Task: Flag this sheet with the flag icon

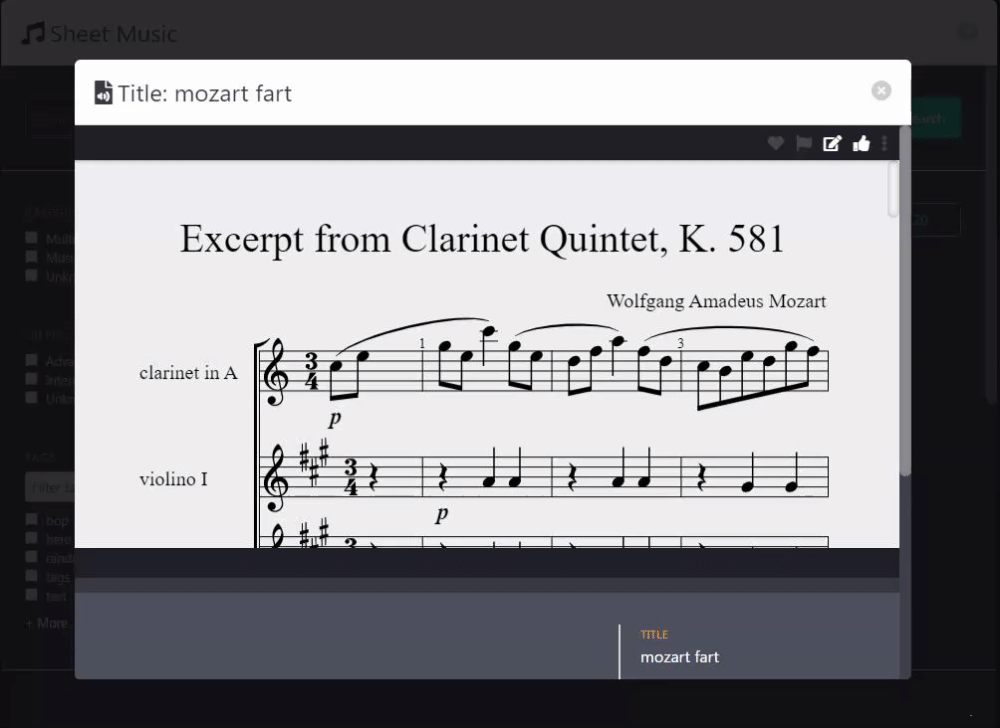Action: tap(804, 143)
